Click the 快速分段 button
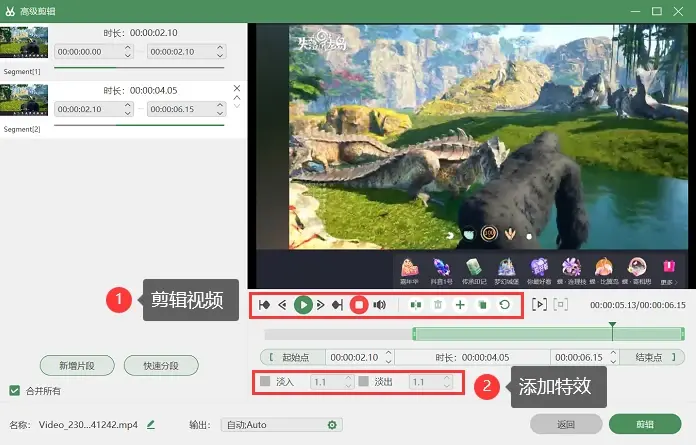This screenshot has width=696, height=445. click(x=161, y=366)
